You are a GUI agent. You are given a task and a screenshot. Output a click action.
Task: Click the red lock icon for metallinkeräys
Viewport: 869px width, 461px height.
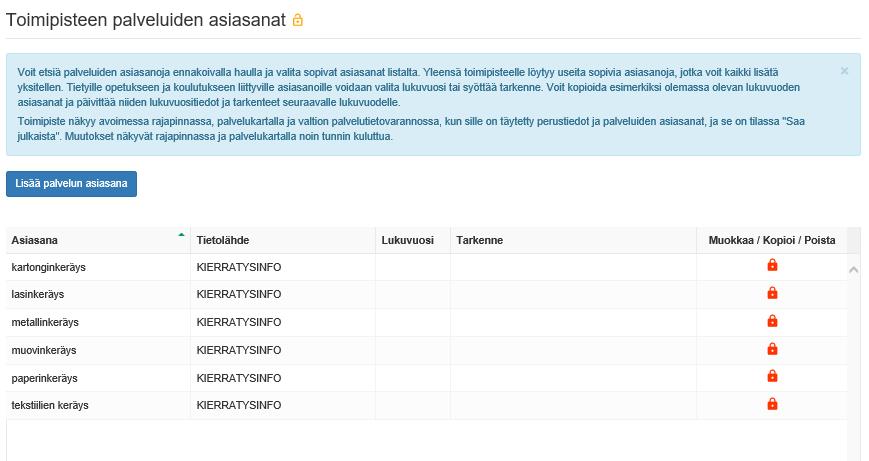pos(772,321)
